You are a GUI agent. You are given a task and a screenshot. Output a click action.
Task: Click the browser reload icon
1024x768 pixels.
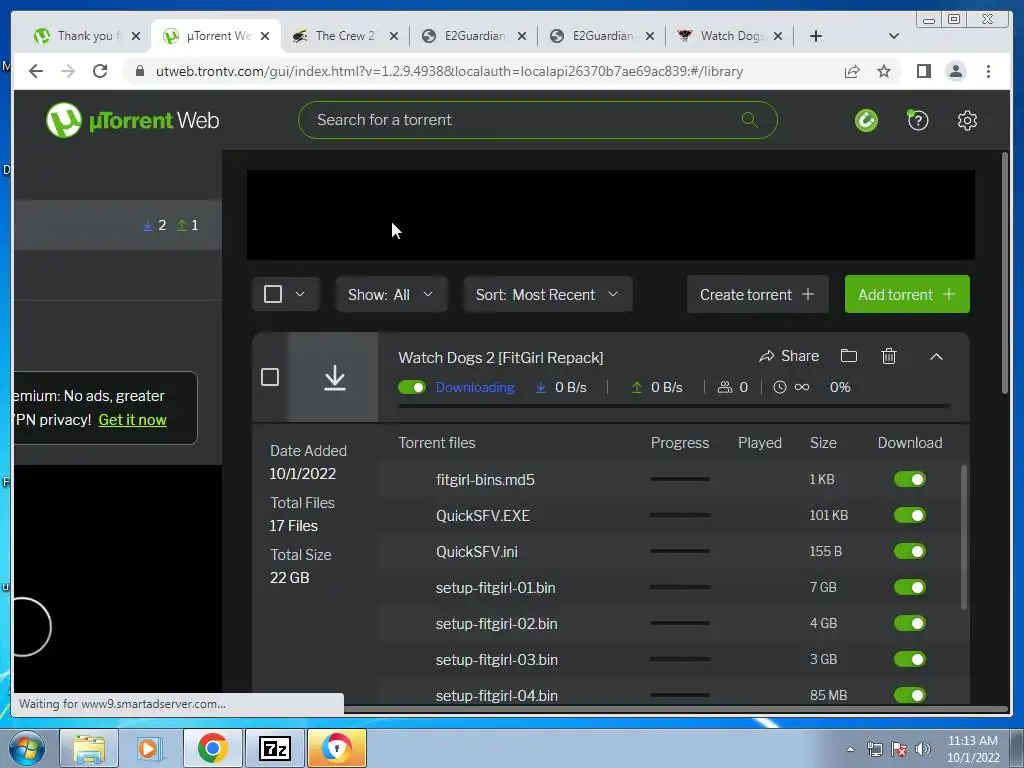[100, 71]
